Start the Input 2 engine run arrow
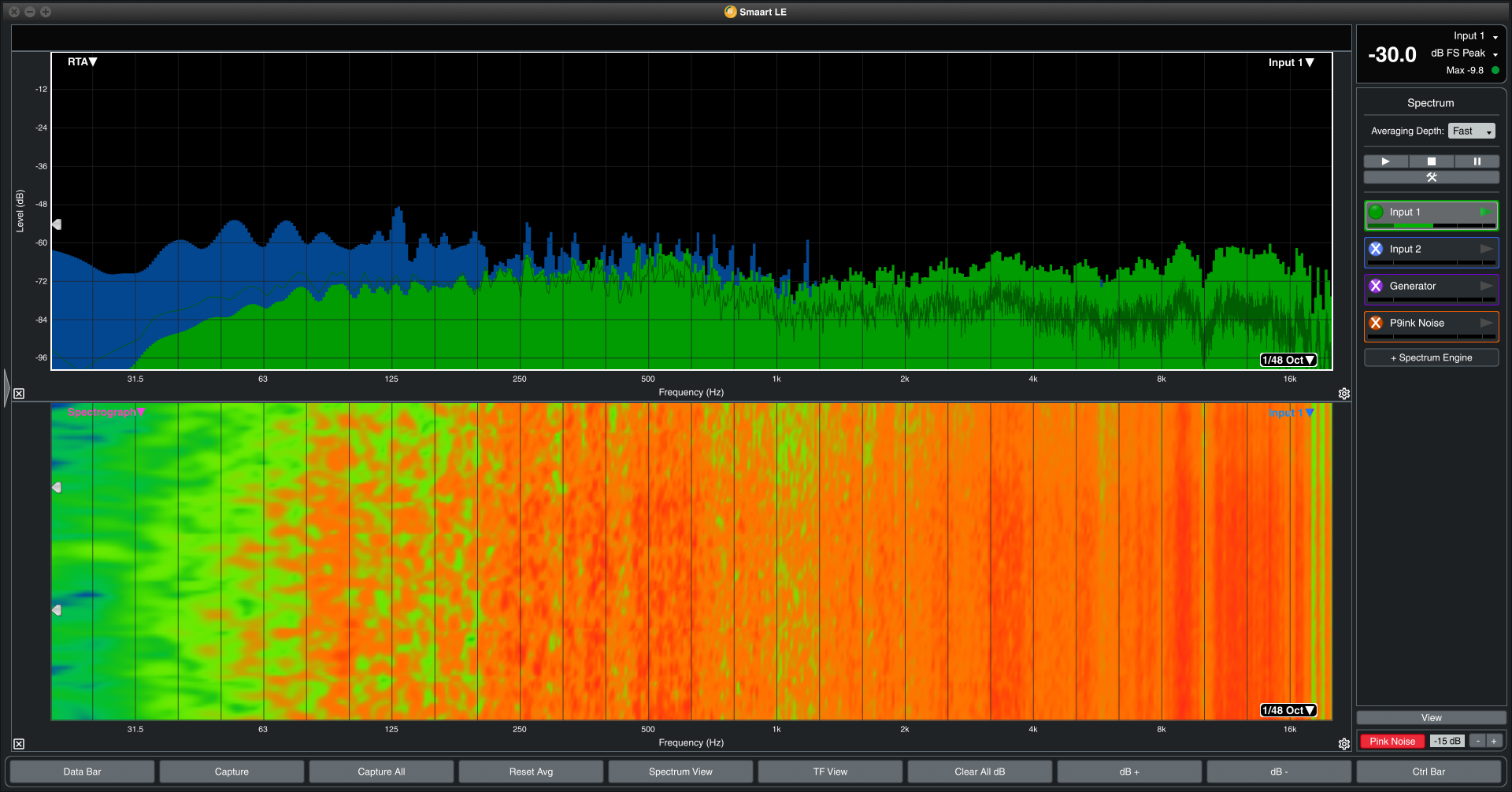The height and width of the screenshot is (792, 1512). [x=1486, y=249]
